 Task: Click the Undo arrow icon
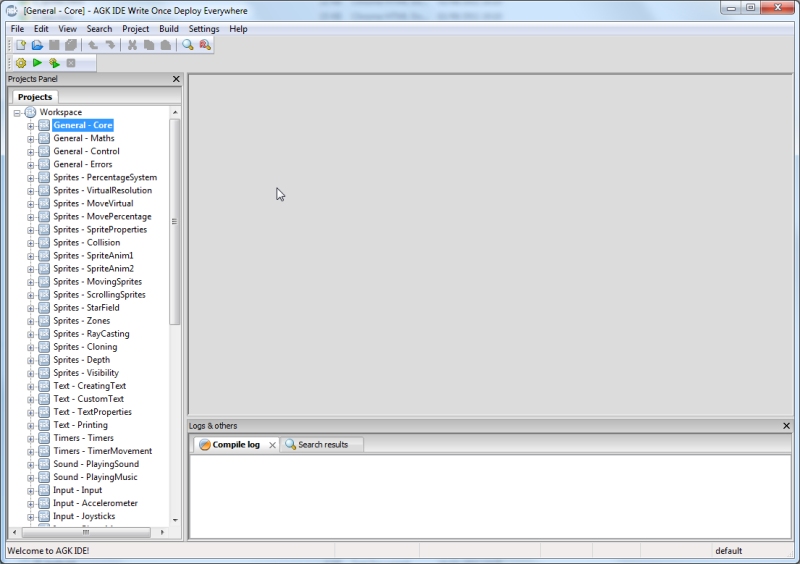pos(93,45)
